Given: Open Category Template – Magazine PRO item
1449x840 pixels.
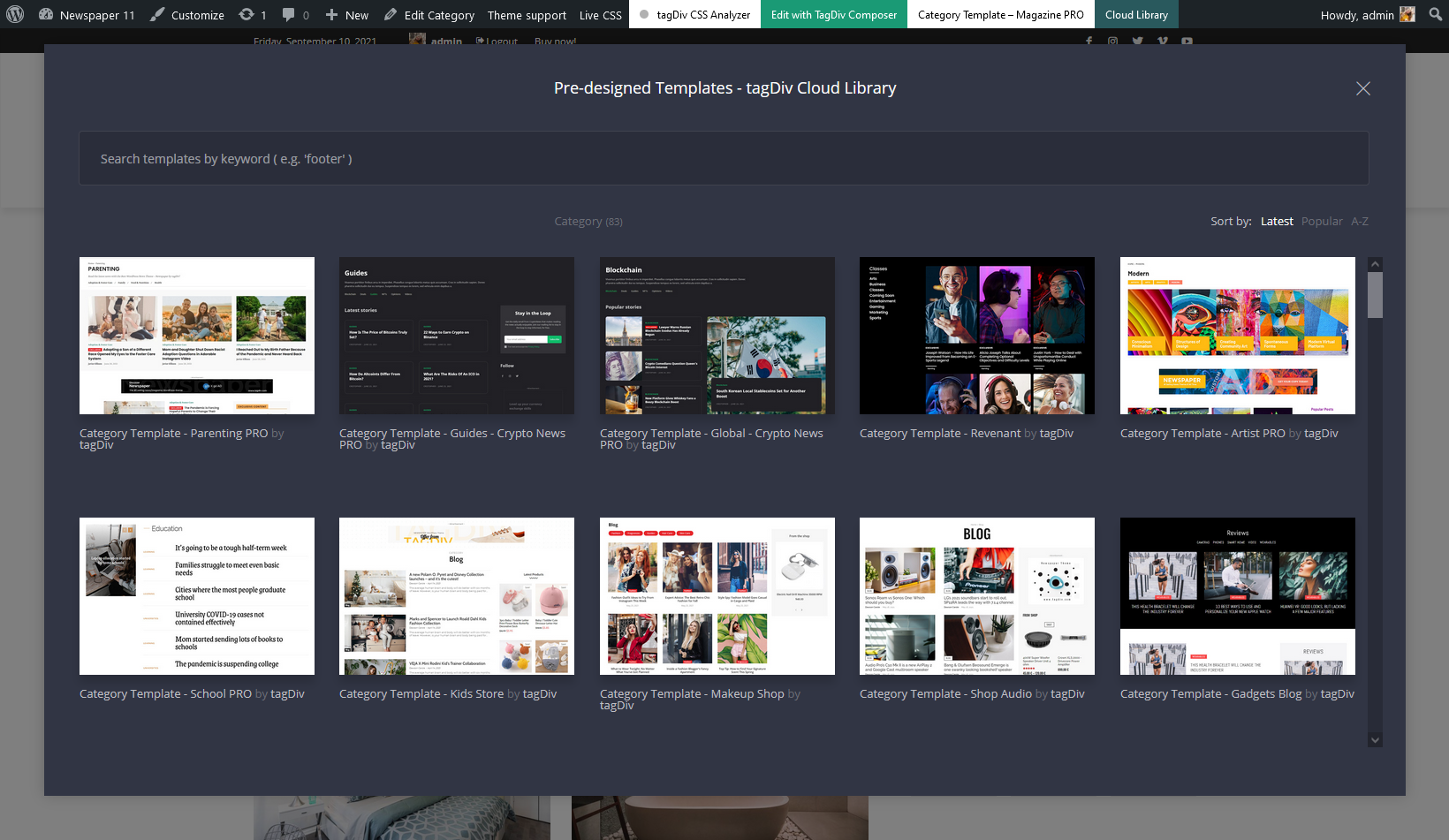Looking at the screenshot, I should coord(1000,14).
